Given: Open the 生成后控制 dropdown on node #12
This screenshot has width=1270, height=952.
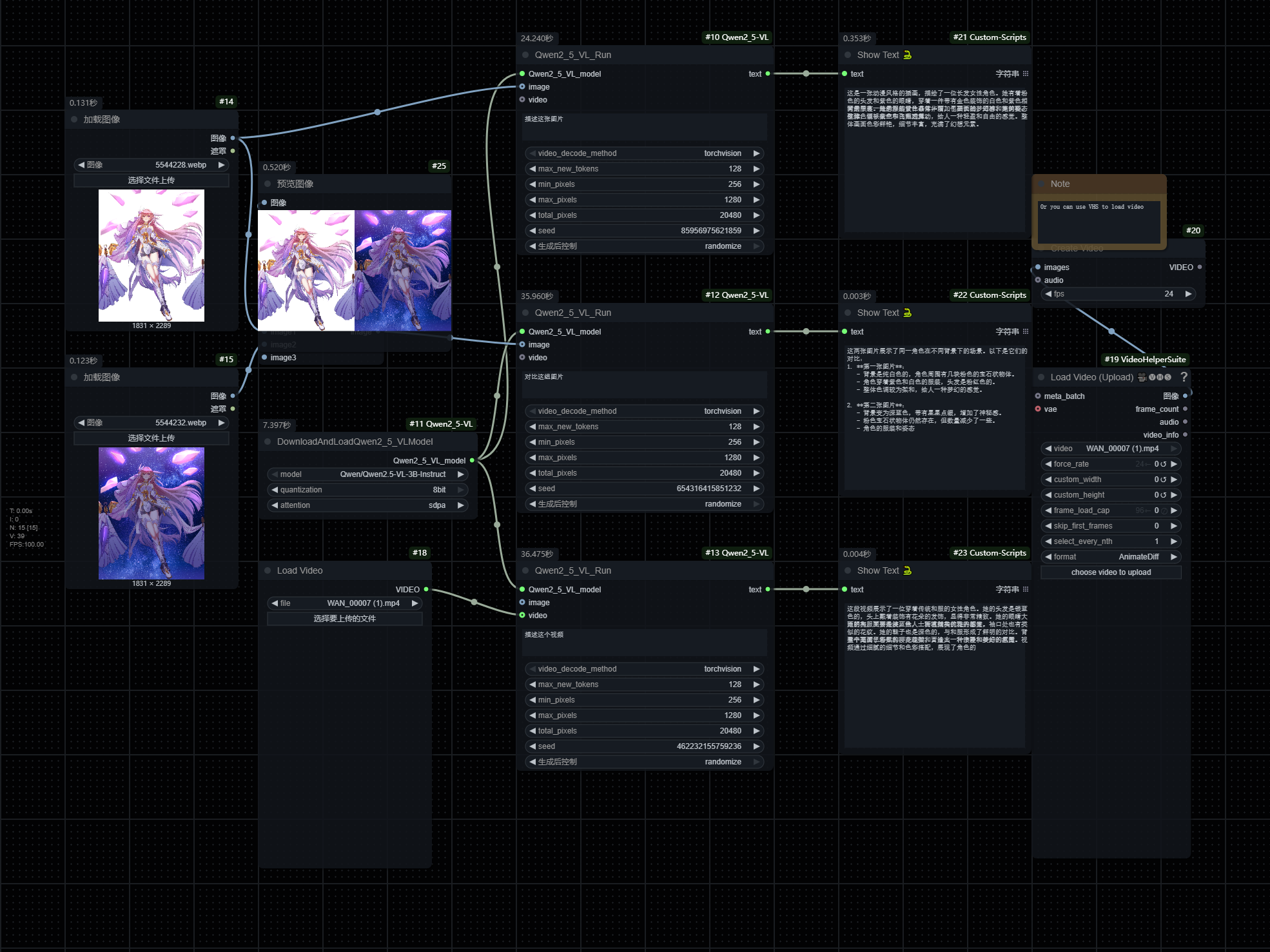Looking at the screenshot, I should click(x=645, y=504).
